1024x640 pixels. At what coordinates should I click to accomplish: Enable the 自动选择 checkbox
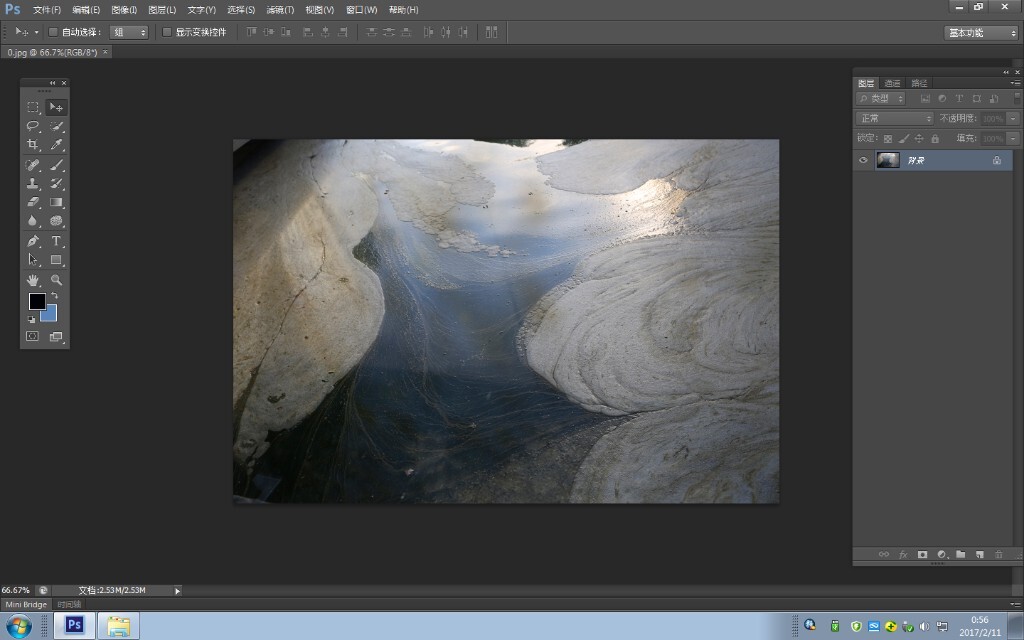54,32
